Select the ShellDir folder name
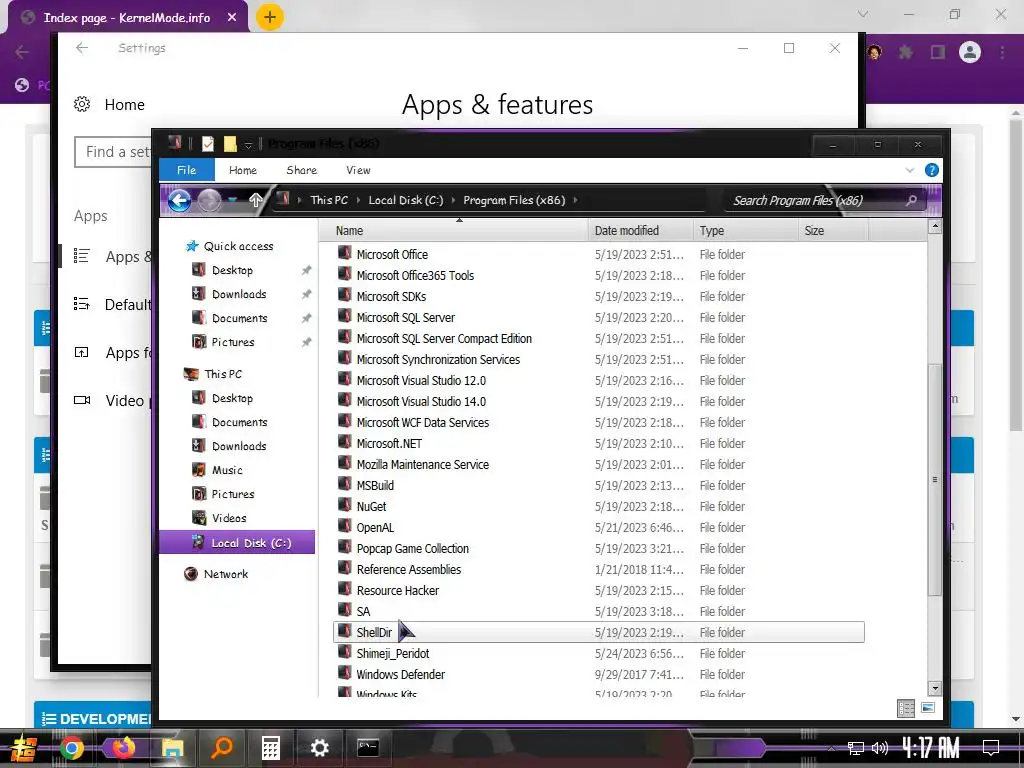Viewport: 1024px width, 768px height. (x=374, y=632)
